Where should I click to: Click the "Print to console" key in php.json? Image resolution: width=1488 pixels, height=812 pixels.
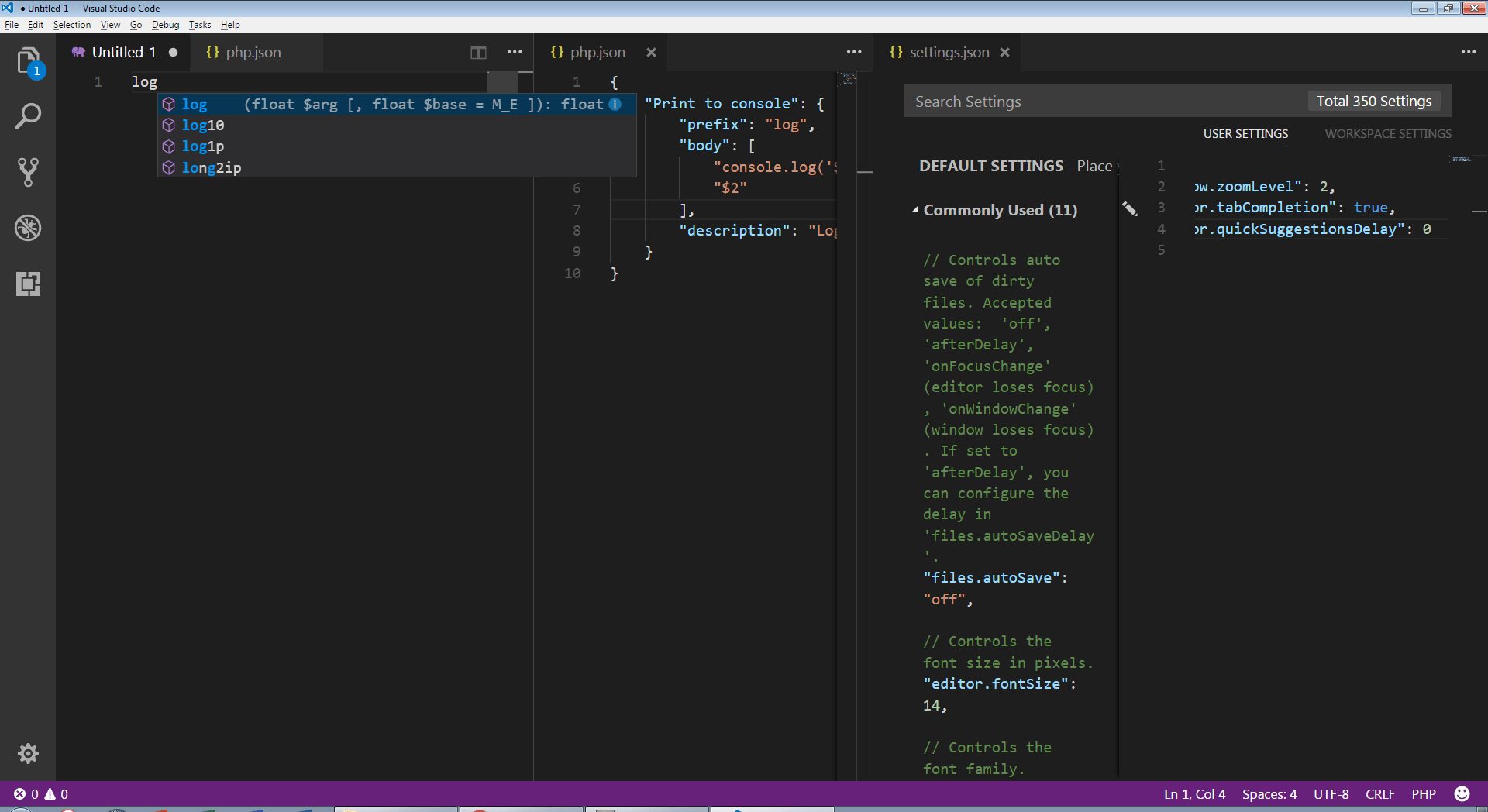tap(722, 104)
